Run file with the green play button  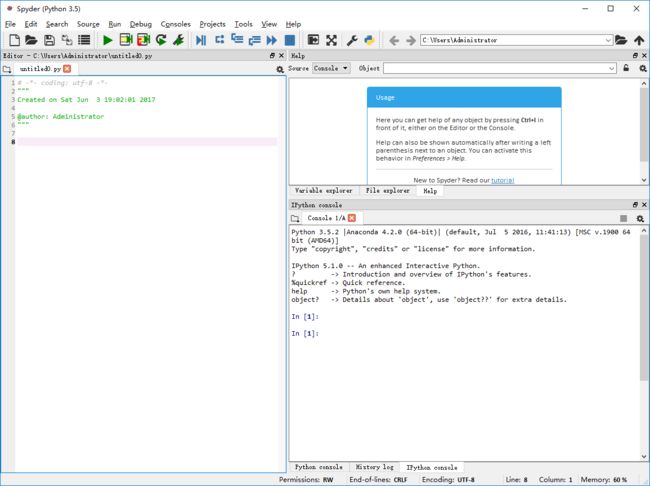[x=107, y=40]
